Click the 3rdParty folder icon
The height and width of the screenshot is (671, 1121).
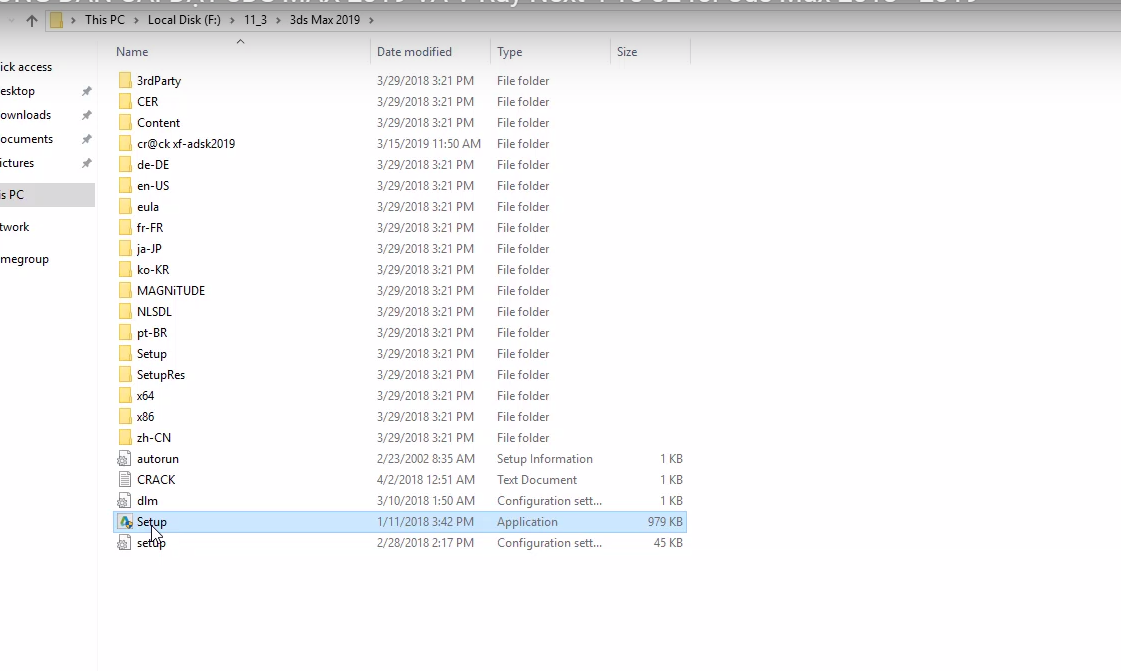(x=125, y=81)
